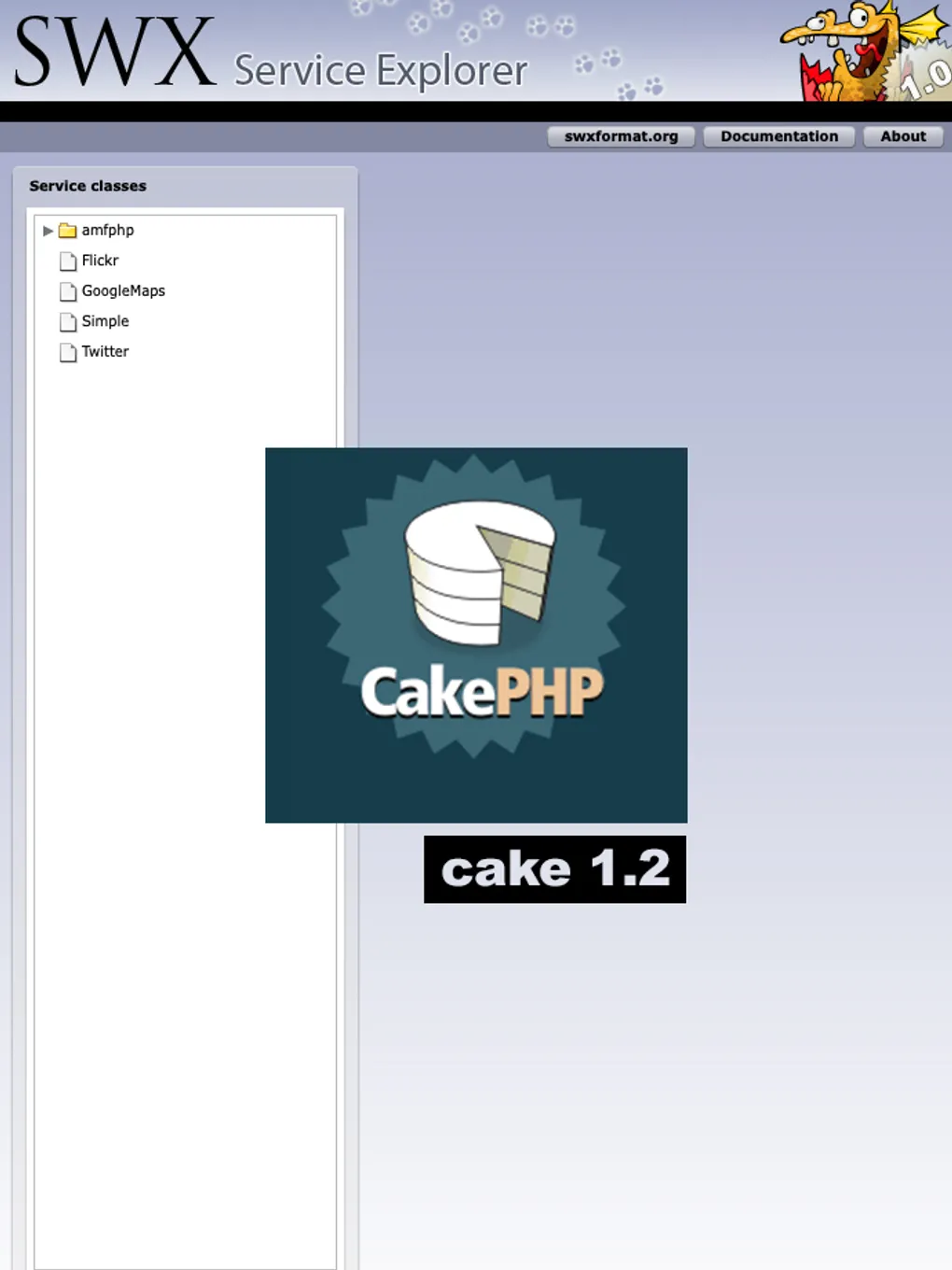Image resolution: width=952 pixels, height=1270 pixels.
Task: Select the Flickr service class label
Action: click(100, 261)
